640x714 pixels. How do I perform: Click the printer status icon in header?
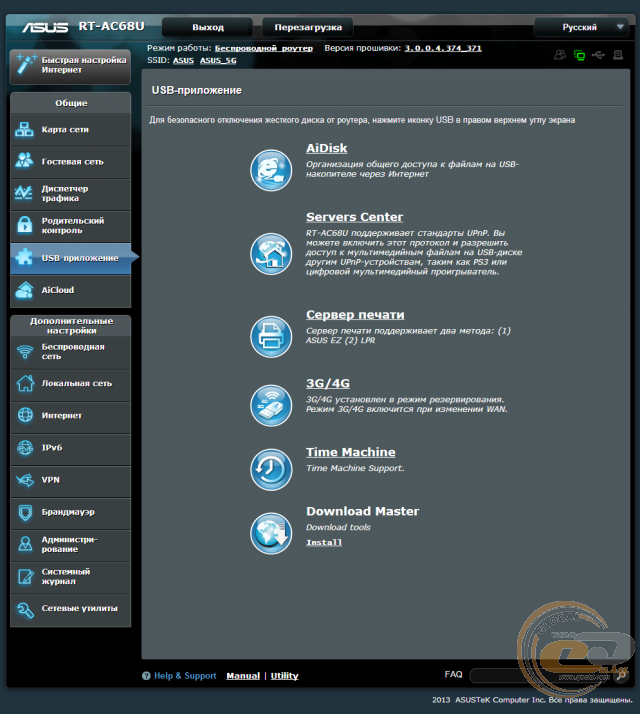coord(618,55)
